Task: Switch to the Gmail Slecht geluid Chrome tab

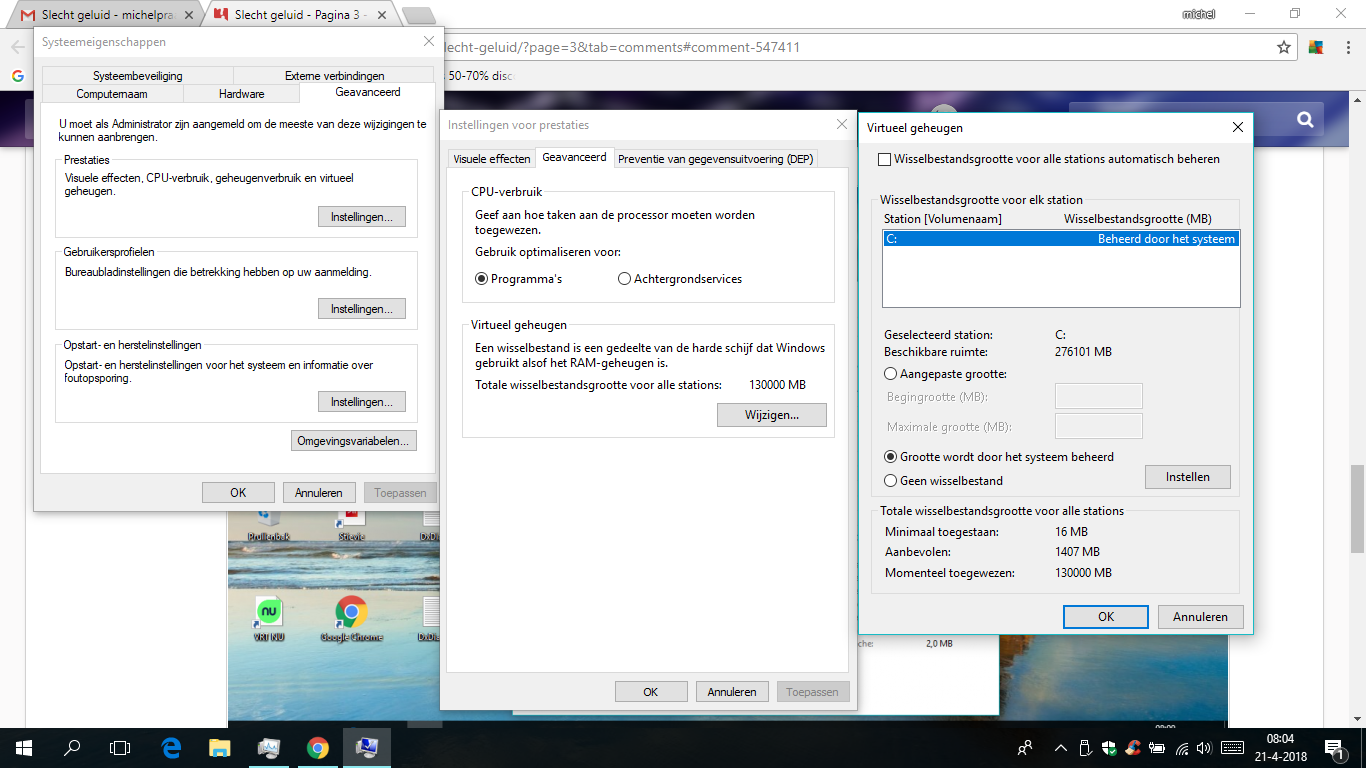Action: click(x=110, y=15)
